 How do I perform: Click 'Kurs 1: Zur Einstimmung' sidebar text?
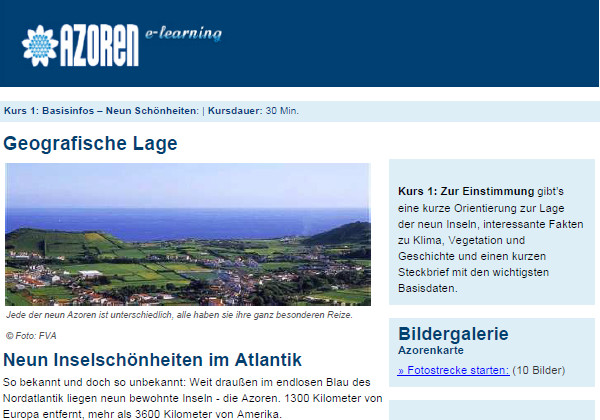(466, 191)
